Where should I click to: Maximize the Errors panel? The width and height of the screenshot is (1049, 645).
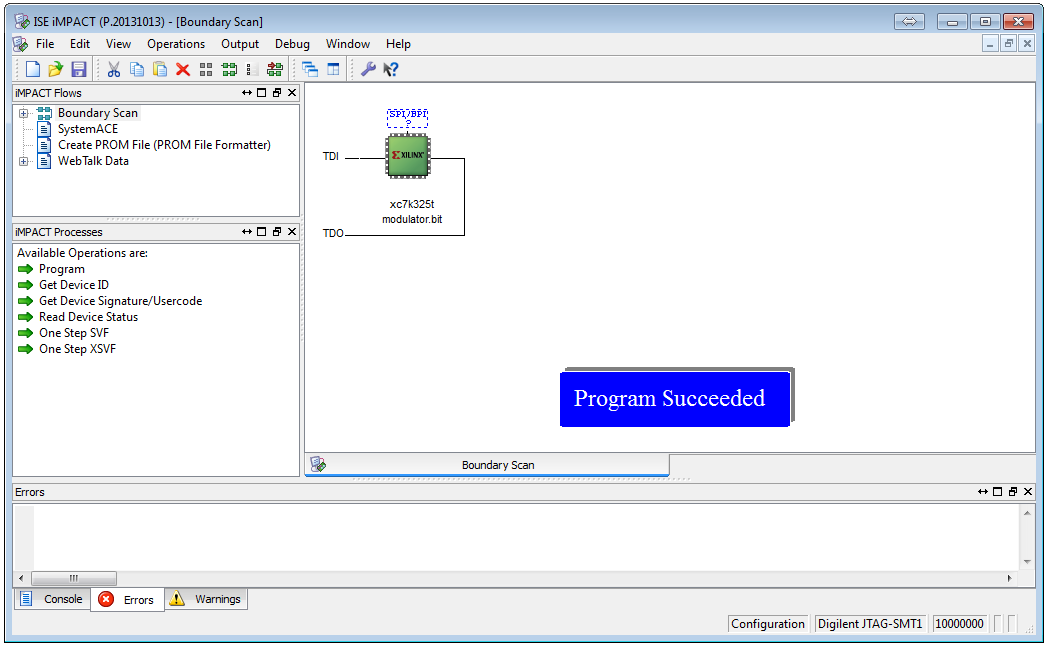click(x=997, y=492)
